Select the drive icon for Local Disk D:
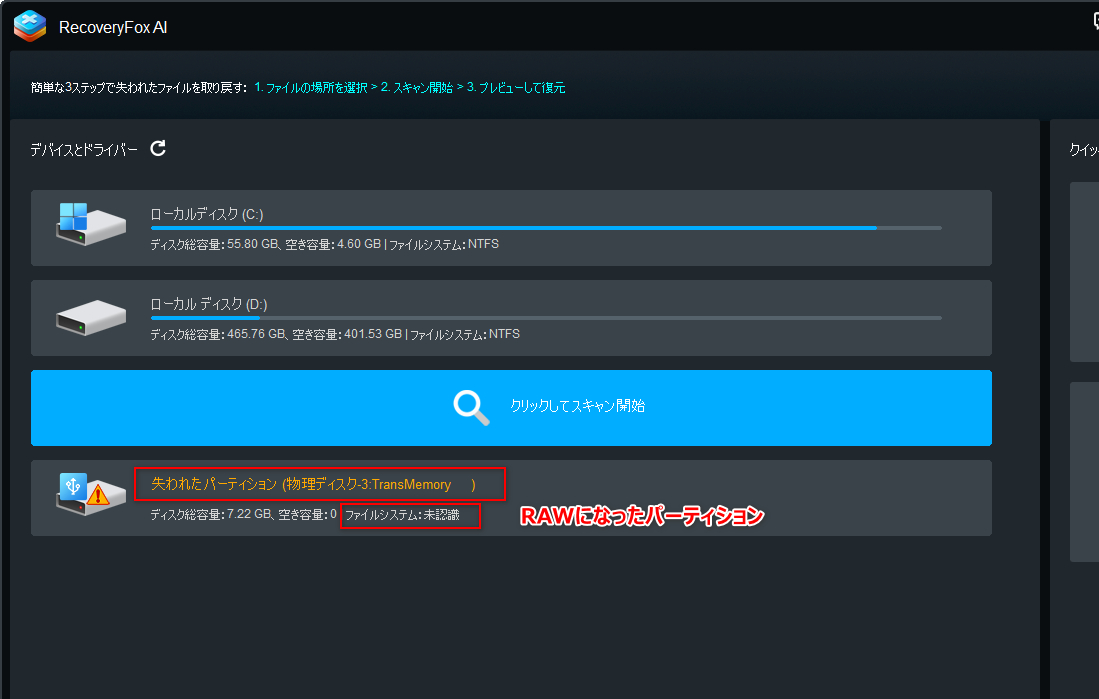1099x699 pixels. tap(91, 317)
